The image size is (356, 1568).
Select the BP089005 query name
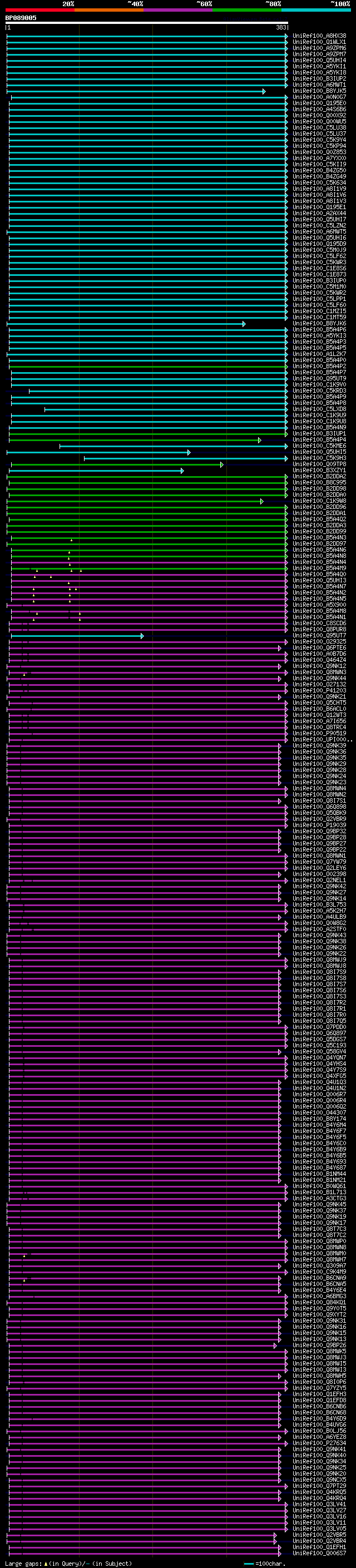tap(21, 18)
